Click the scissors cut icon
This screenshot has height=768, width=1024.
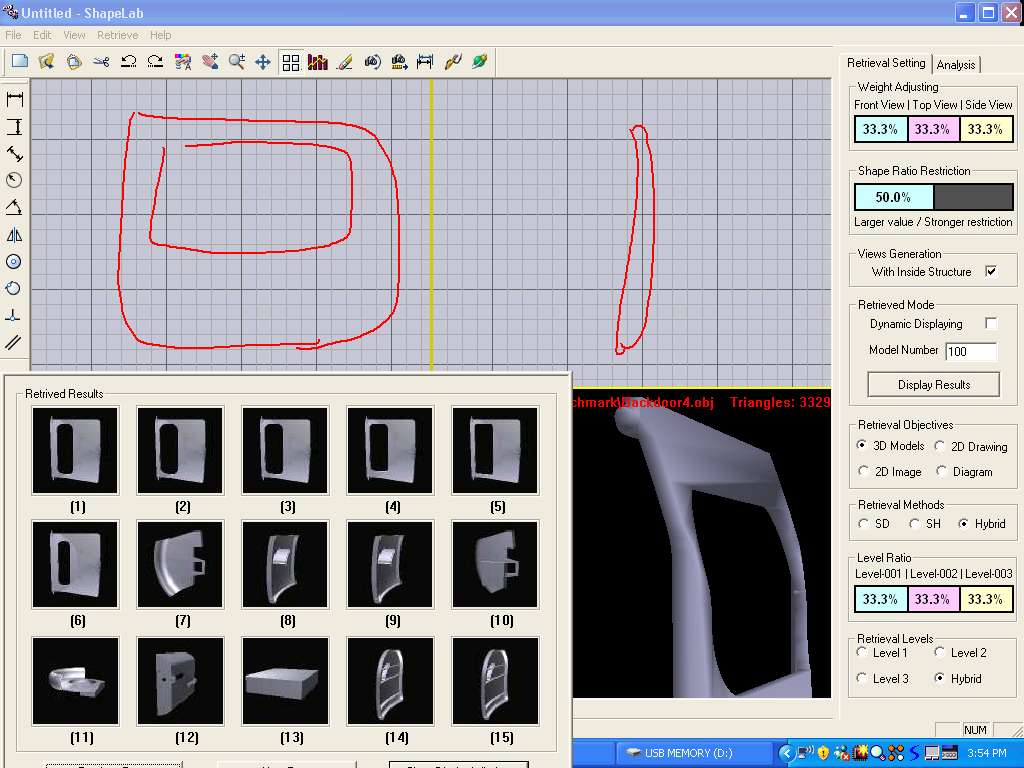tap(101, 61)
